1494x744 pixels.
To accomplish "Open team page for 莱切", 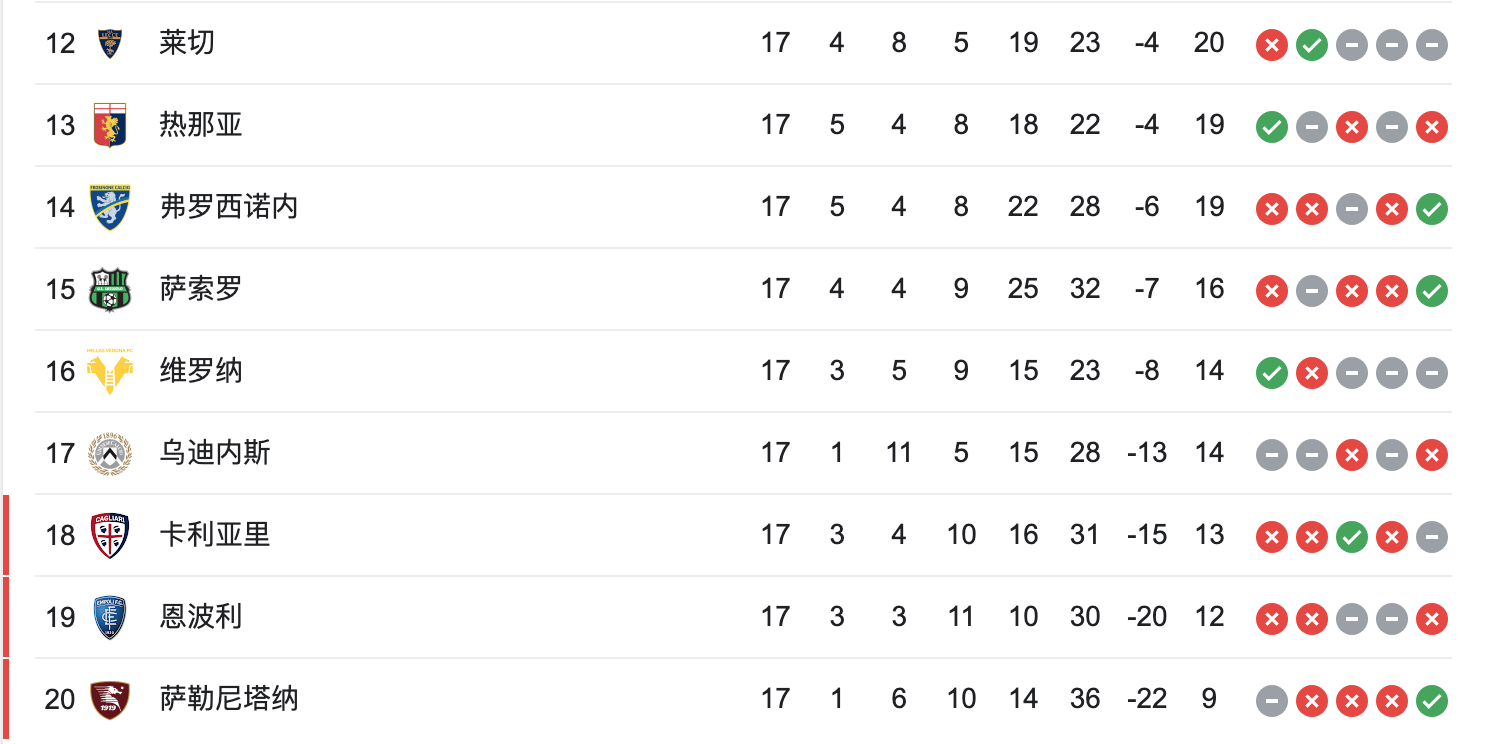I will tap(187, 43).
